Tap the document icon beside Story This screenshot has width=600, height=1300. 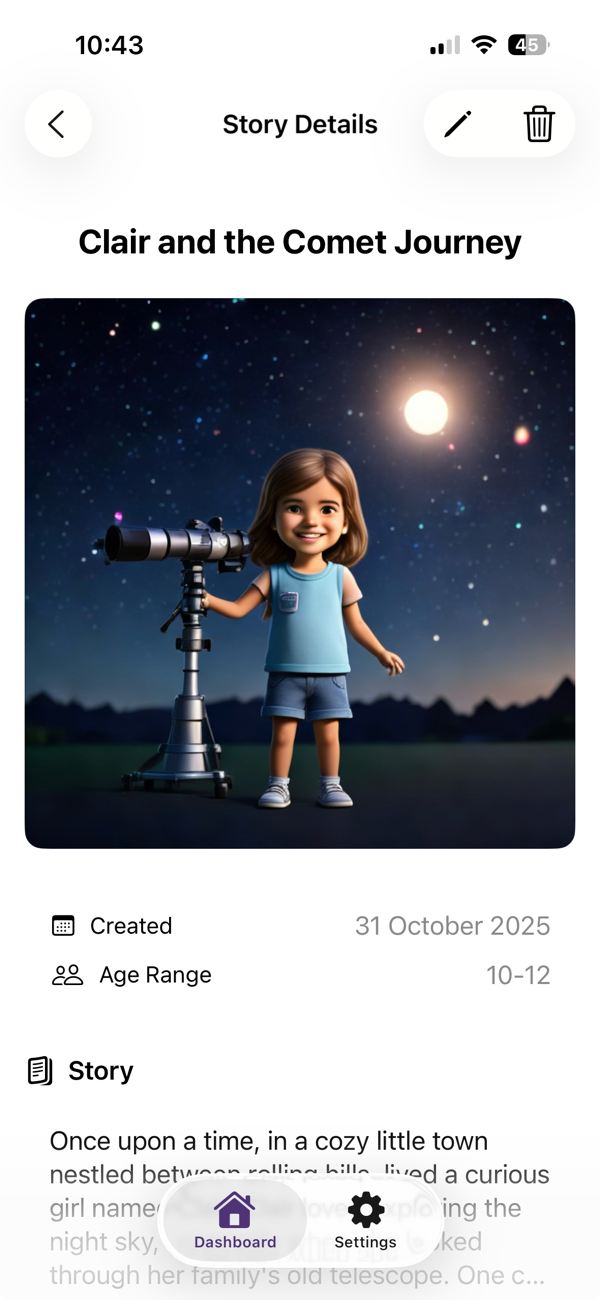click(x=40, y=1071)
